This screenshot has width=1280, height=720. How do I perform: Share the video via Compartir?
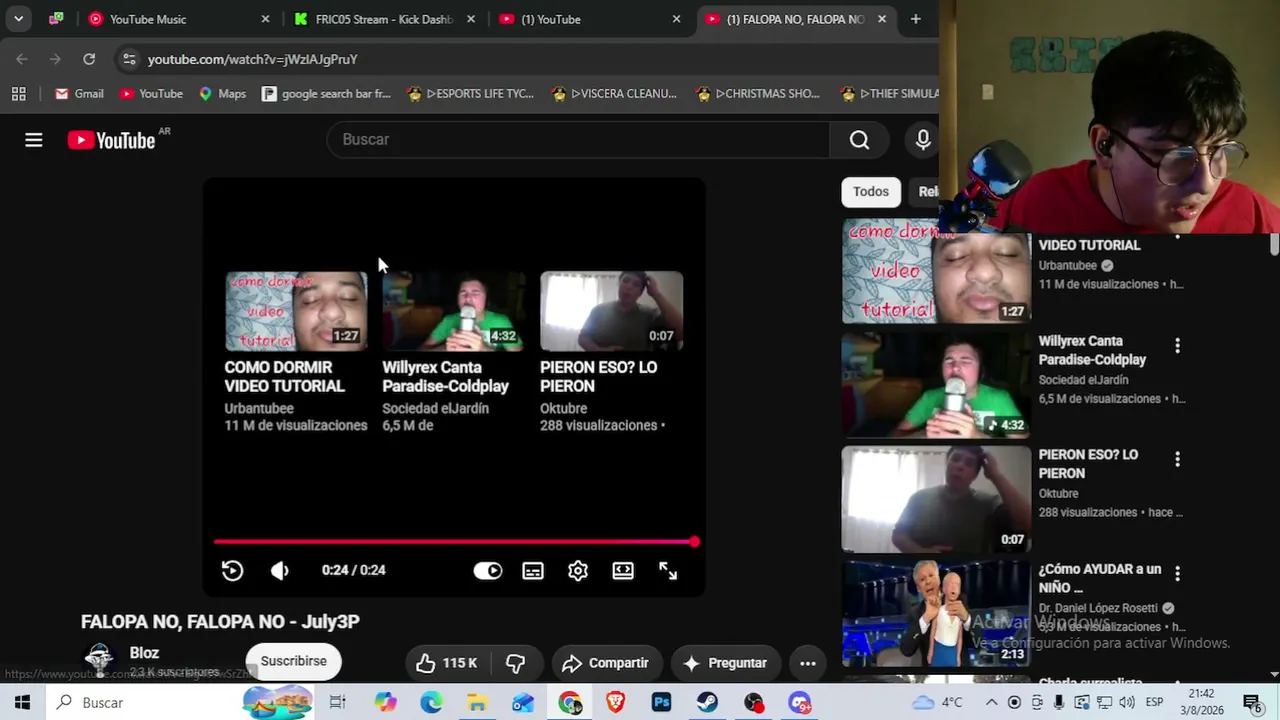[606, 663]
